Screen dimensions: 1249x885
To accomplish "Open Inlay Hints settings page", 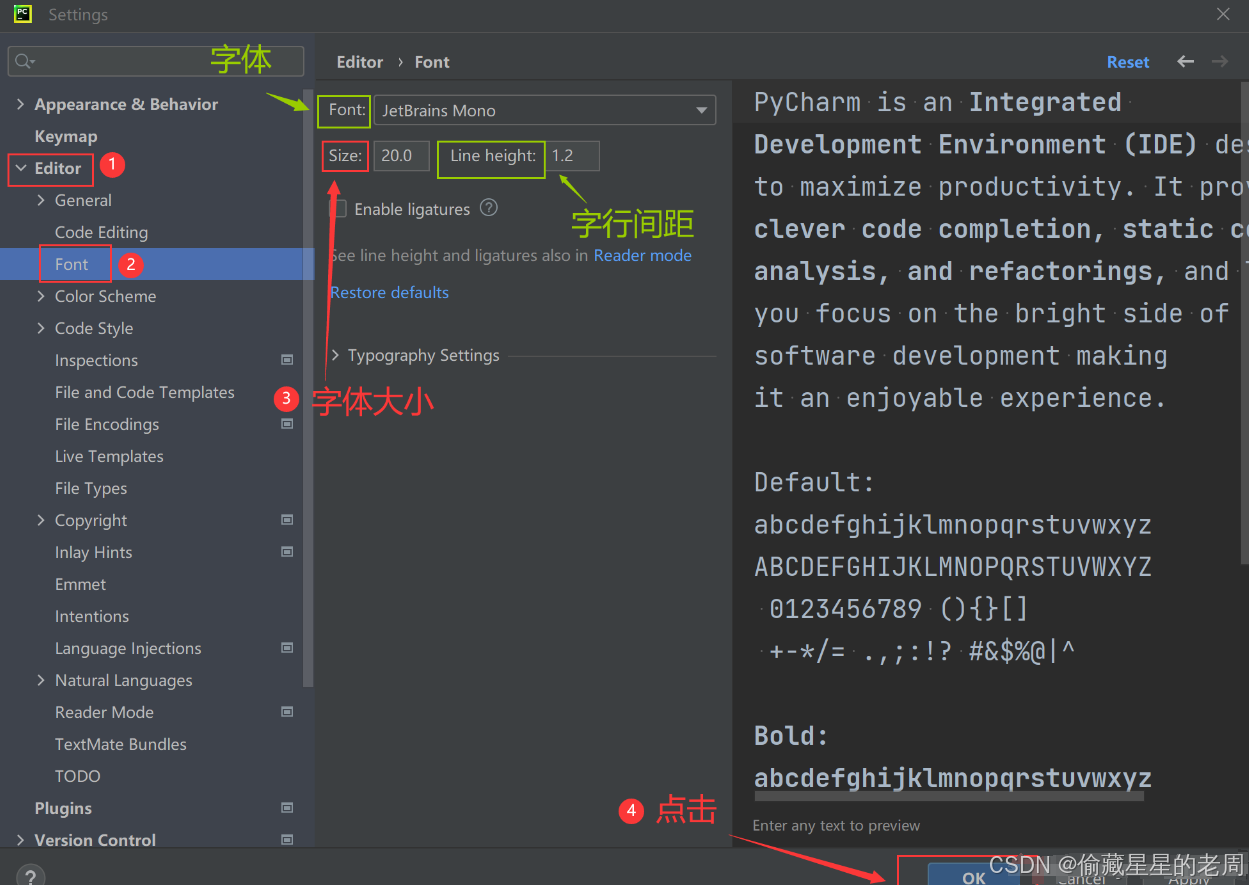I will [x=93, y=552].
